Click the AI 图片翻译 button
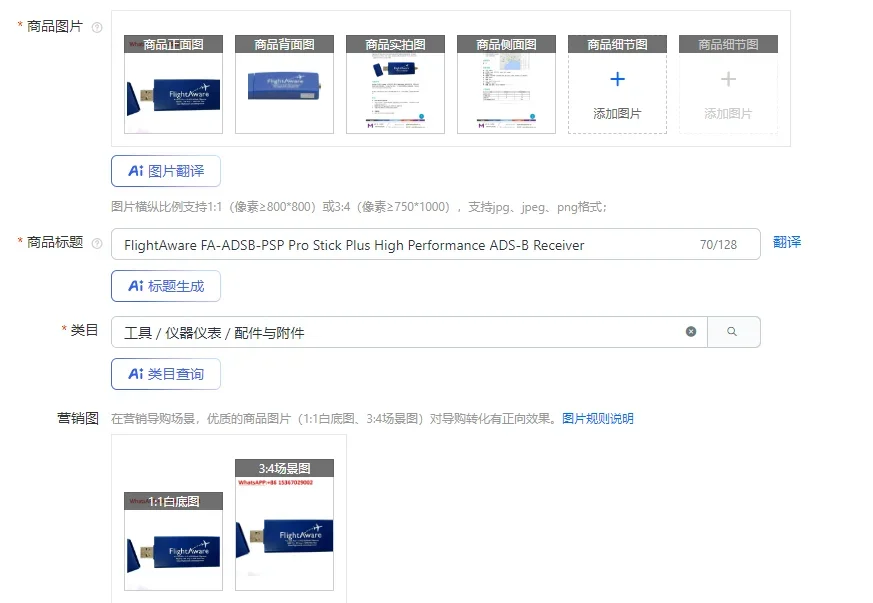The image size is (873, 603). 166,171
